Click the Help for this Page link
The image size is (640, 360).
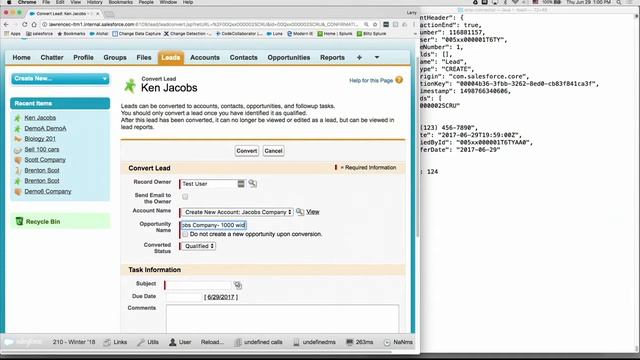[x=371, y=80]
